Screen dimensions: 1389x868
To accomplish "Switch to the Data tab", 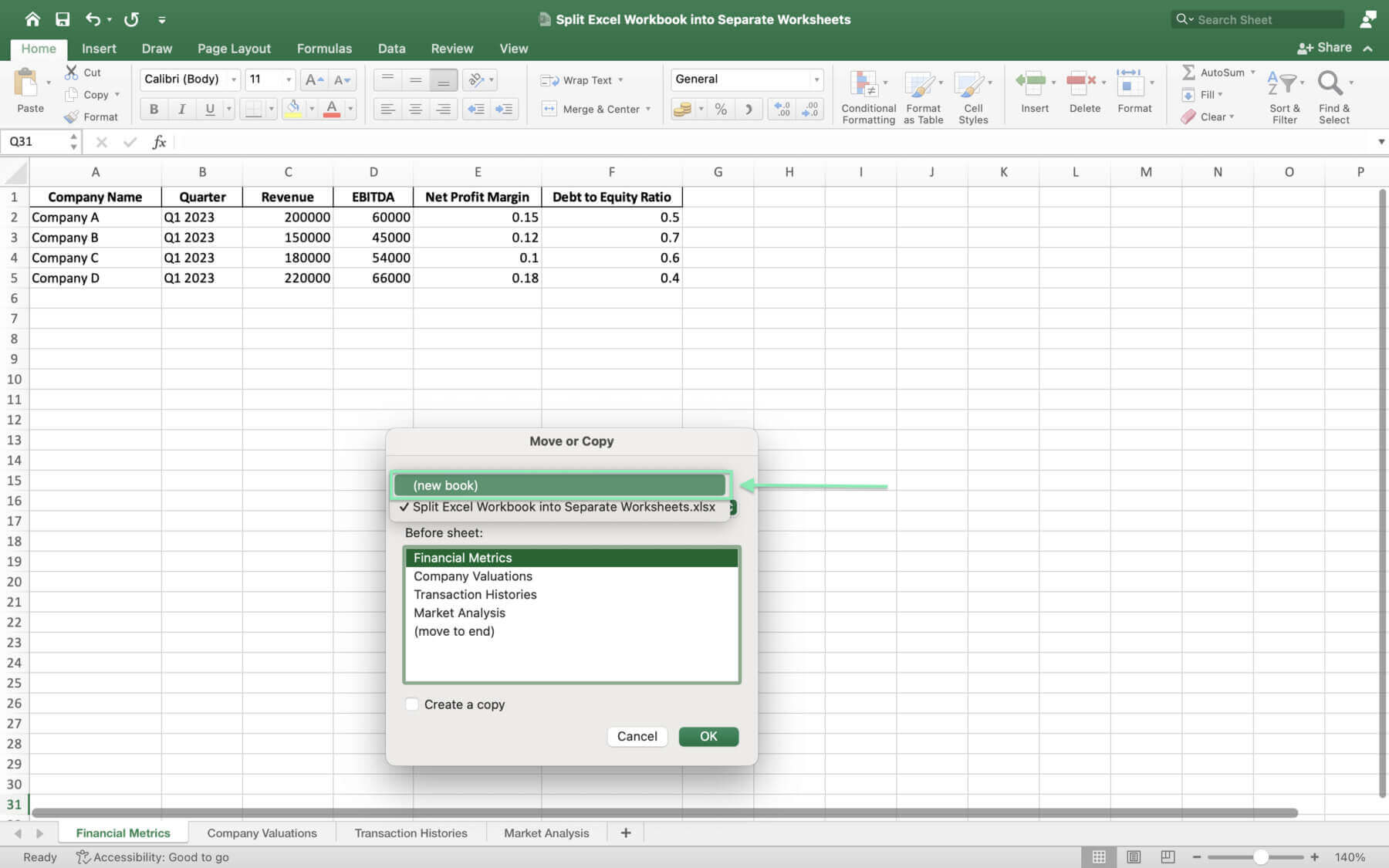I will (391, 49).
